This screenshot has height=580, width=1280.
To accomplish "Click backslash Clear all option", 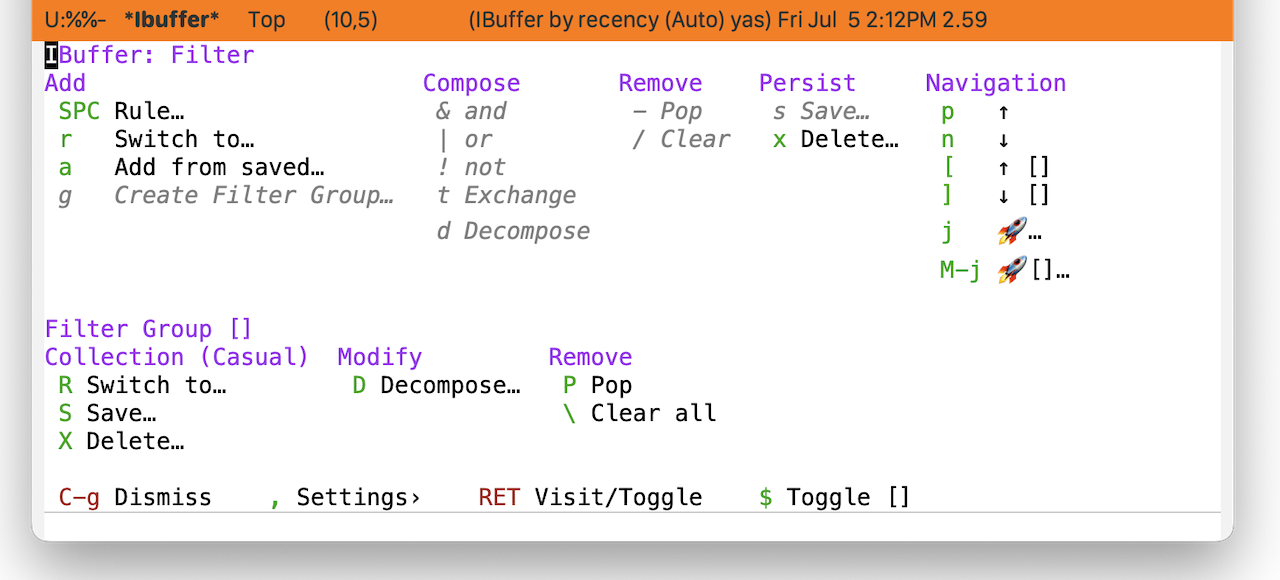I will [639, 413].
